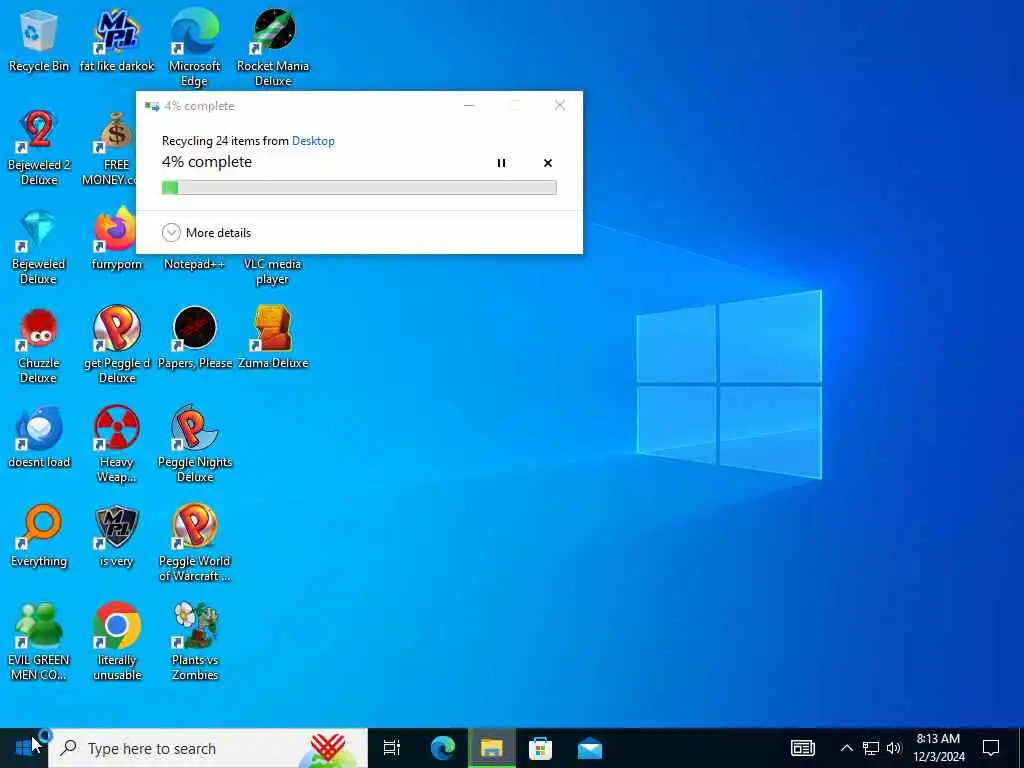Pause the recycling operation

pyautogui.click(x=501, y=163)
